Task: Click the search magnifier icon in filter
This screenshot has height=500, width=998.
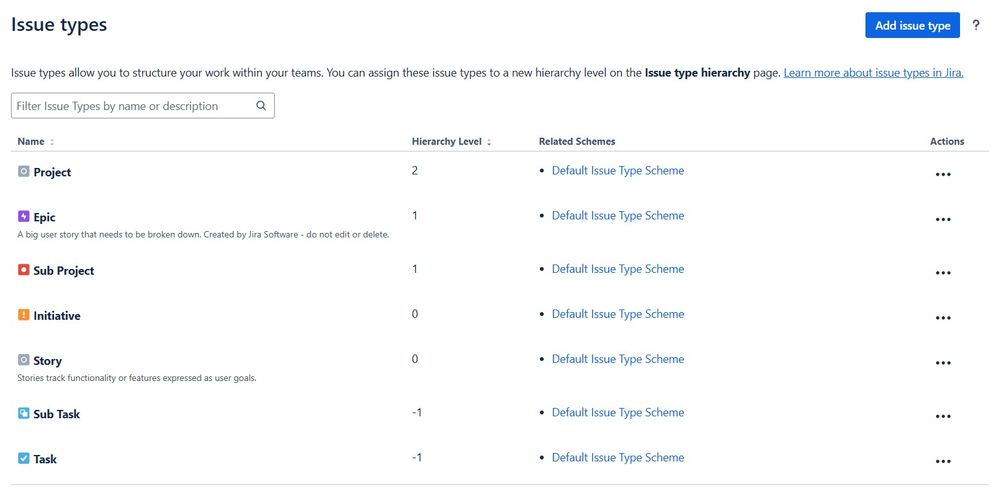Action: (x=261, y=106)
